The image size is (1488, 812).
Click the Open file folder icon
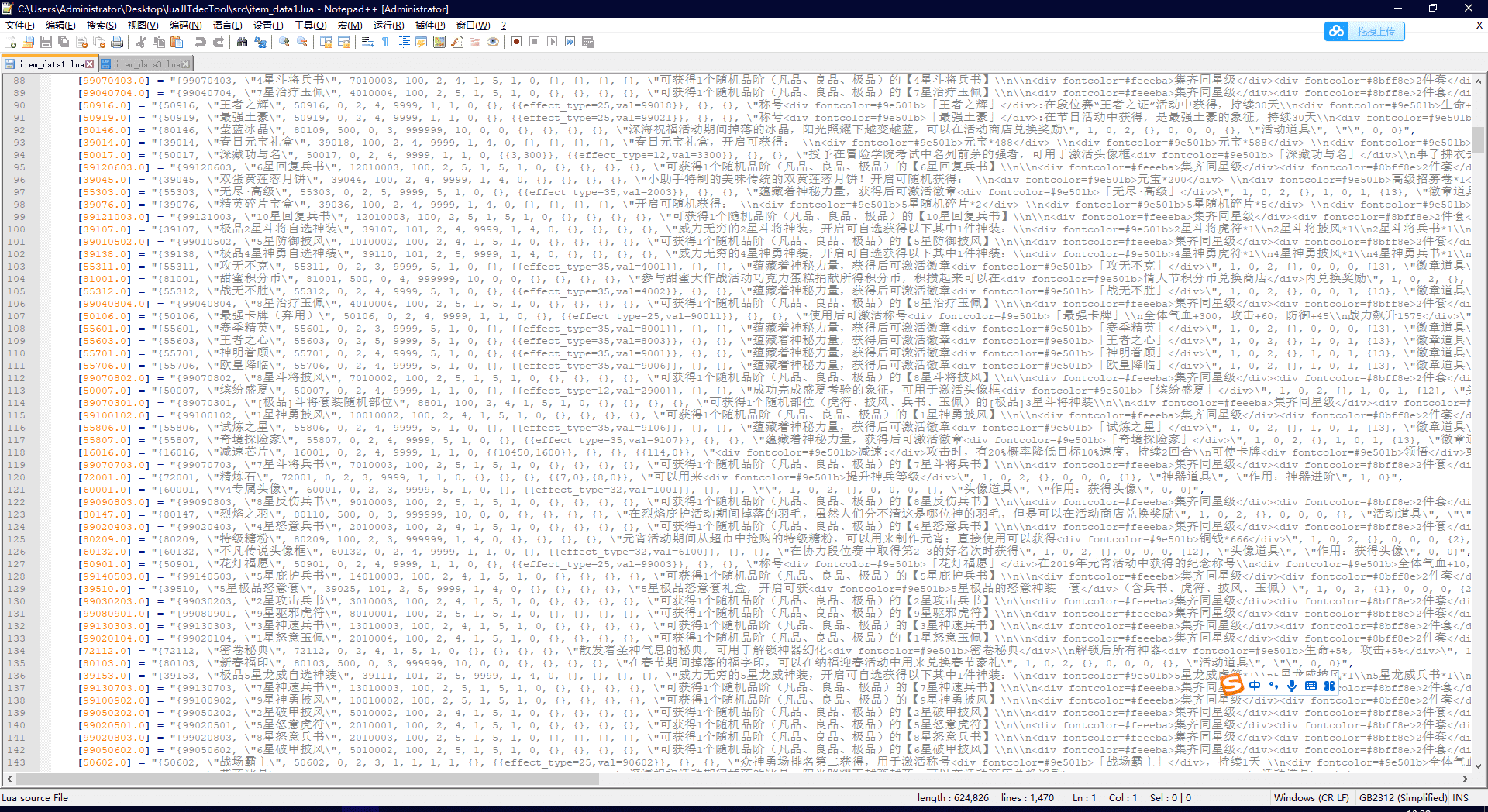tap(28, 42)
